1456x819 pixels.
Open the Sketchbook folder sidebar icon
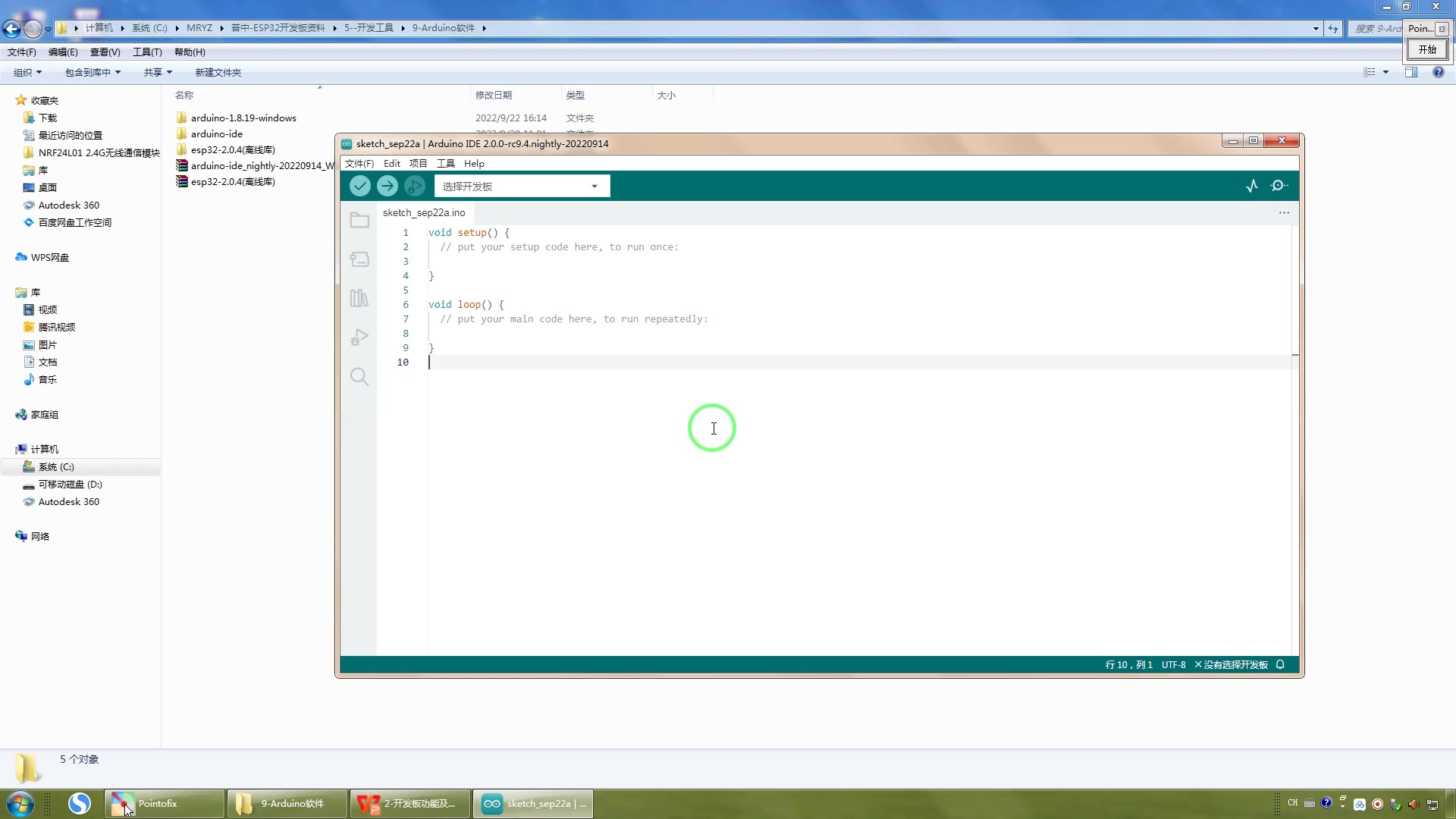pyautogui.click(x=359, y=221)
